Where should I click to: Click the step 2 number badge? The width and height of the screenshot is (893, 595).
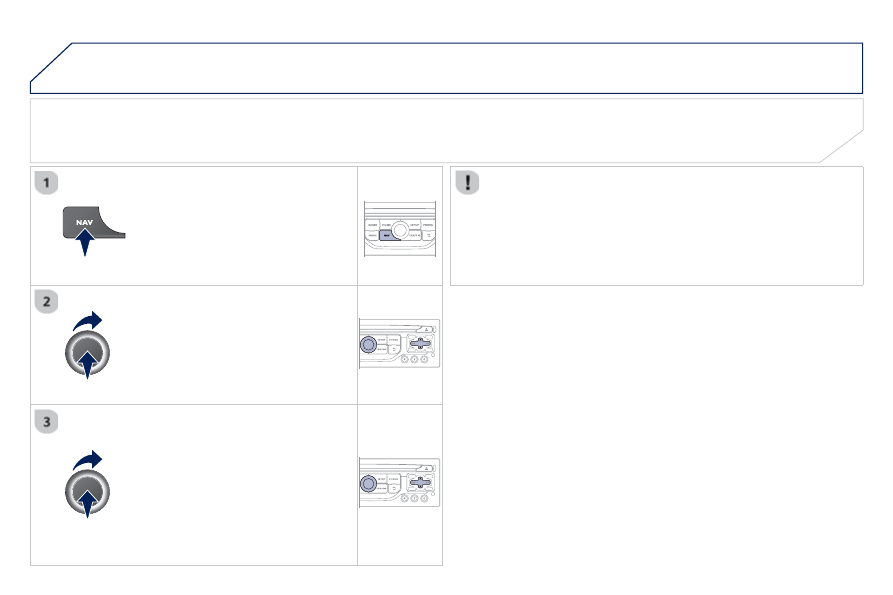[x=47, y=301]
